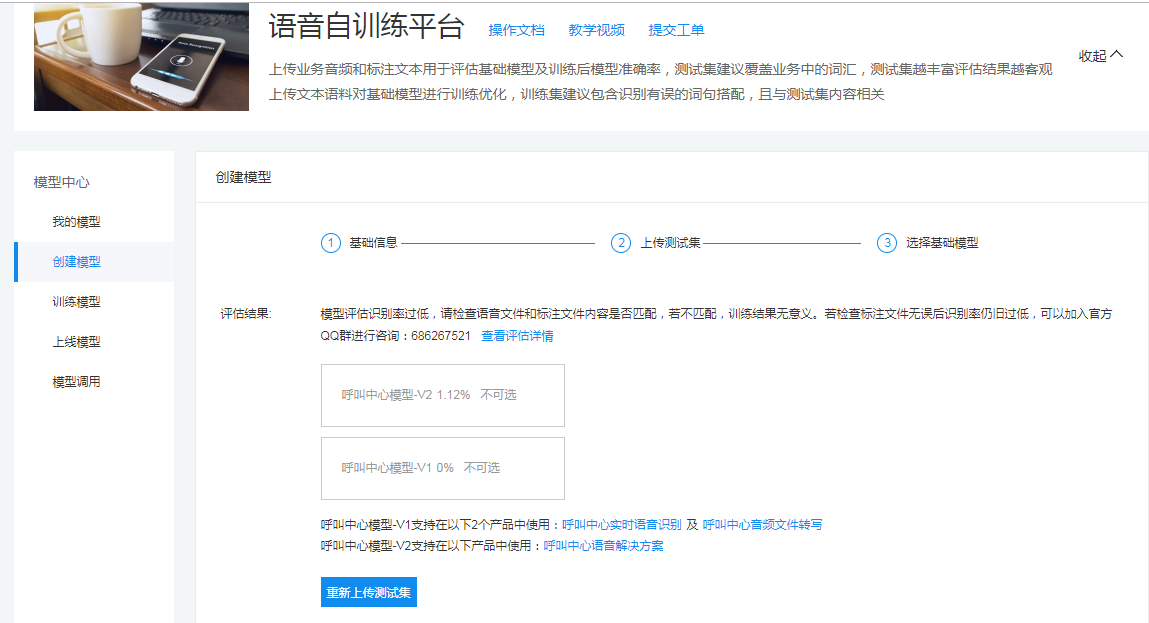The image size is (1149, 623).
Task: Click the phone banner image
Action: point(141,56)
